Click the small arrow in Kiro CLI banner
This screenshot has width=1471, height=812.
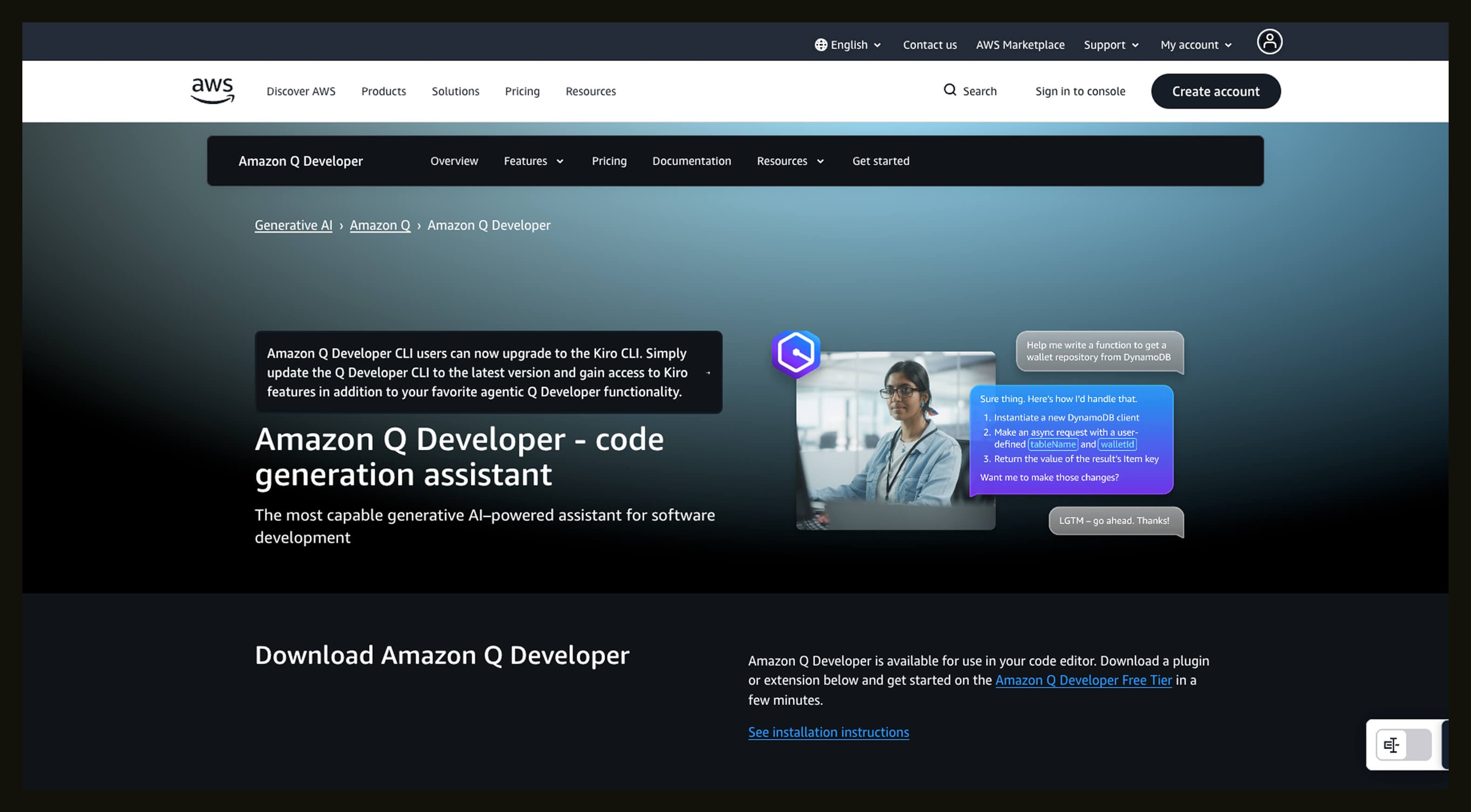[x=708, y=372]
